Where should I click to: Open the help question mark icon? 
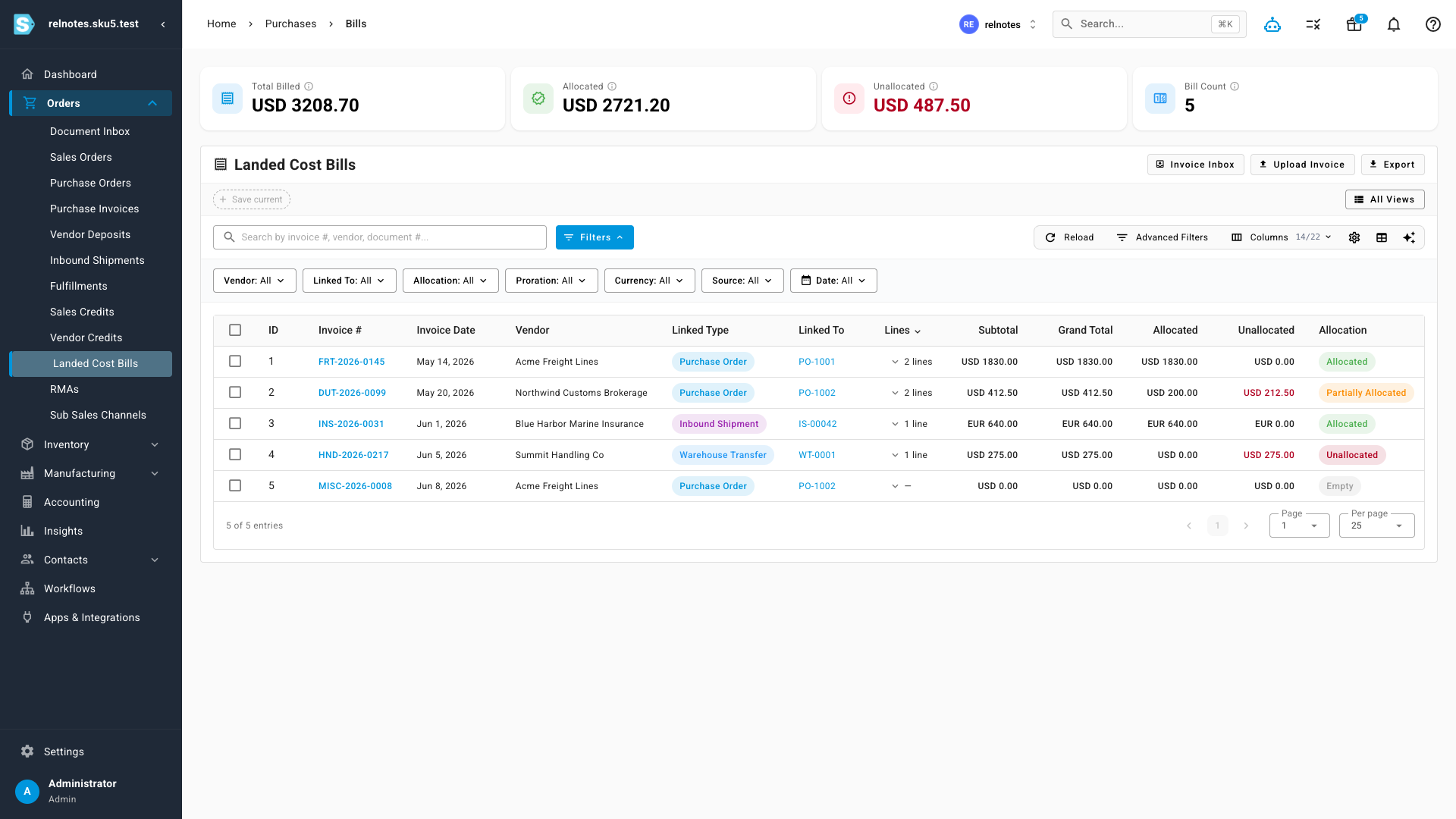coord(1433,24)
